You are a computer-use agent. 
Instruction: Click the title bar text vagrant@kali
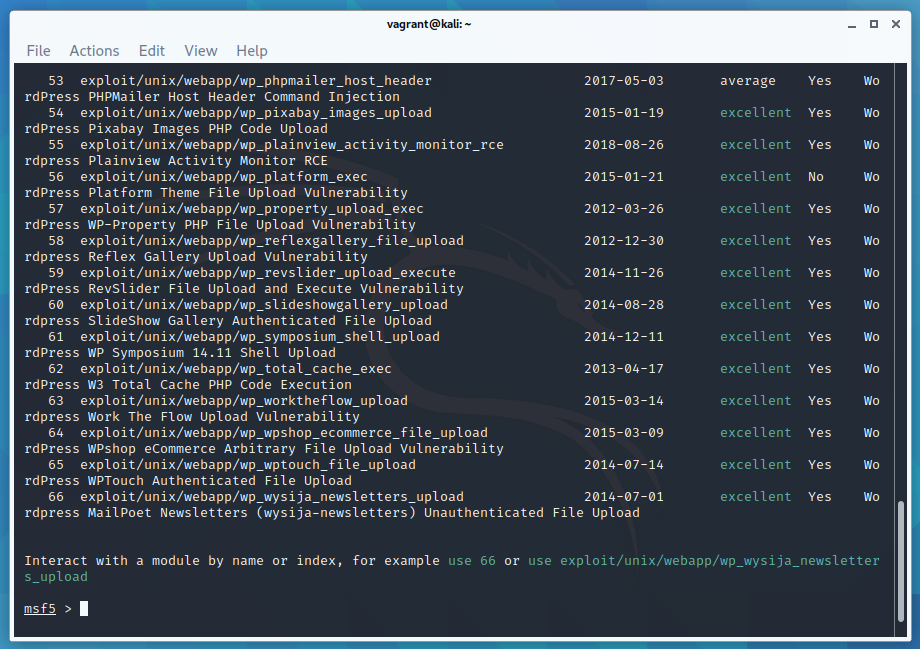point(429,23)
